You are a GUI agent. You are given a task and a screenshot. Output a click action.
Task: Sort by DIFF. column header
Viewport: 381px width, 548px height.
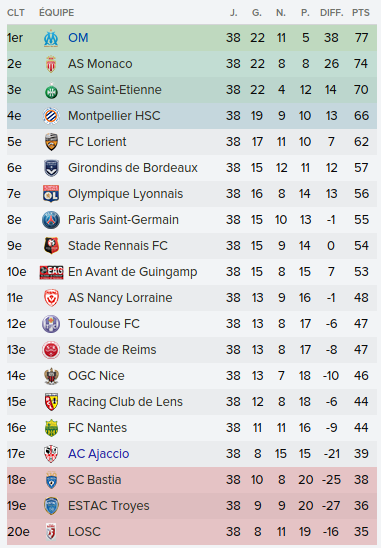(331, 13)
